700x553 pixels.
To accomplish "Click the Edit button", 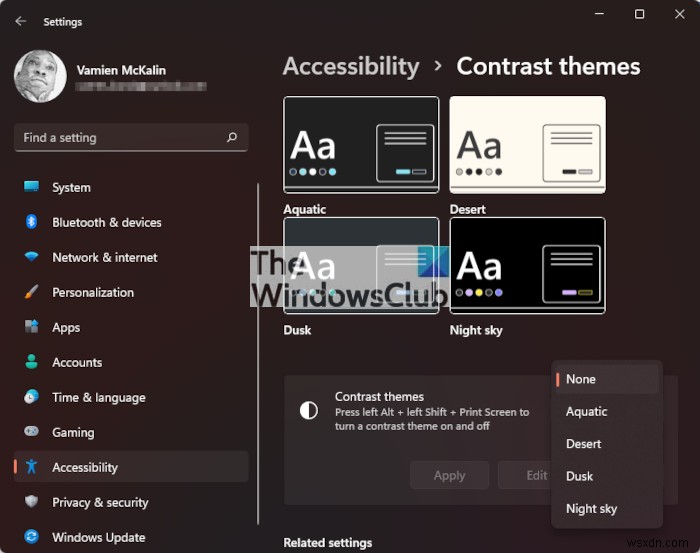I will point(525,475).
